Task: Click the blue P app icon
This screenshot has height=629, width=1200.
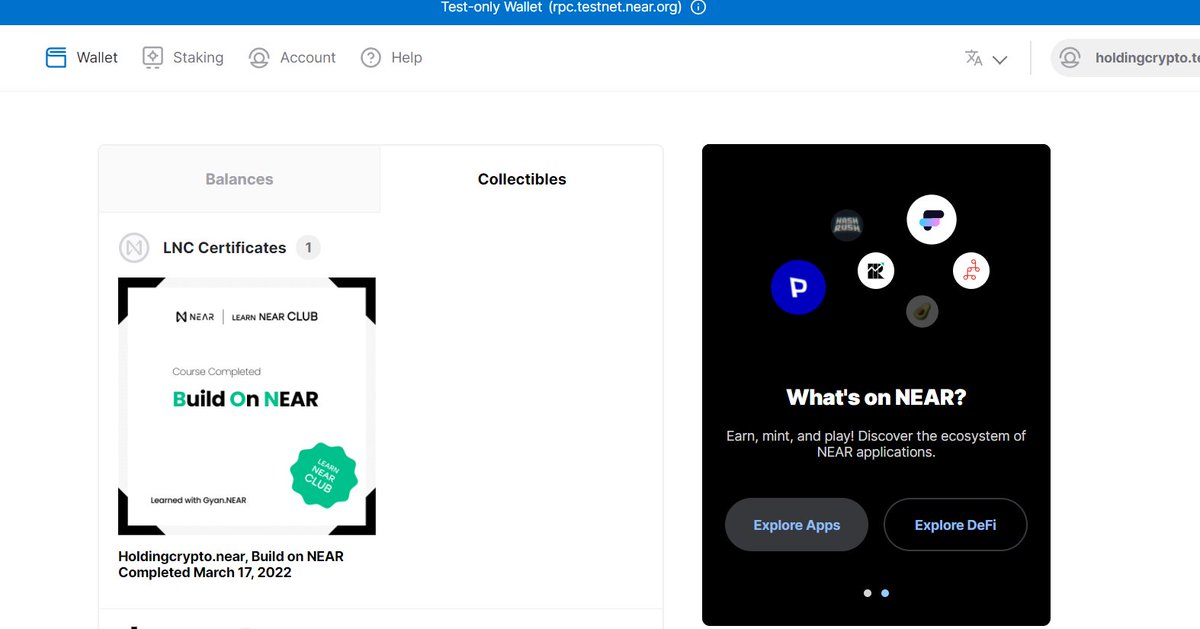Action: point(797,287)
